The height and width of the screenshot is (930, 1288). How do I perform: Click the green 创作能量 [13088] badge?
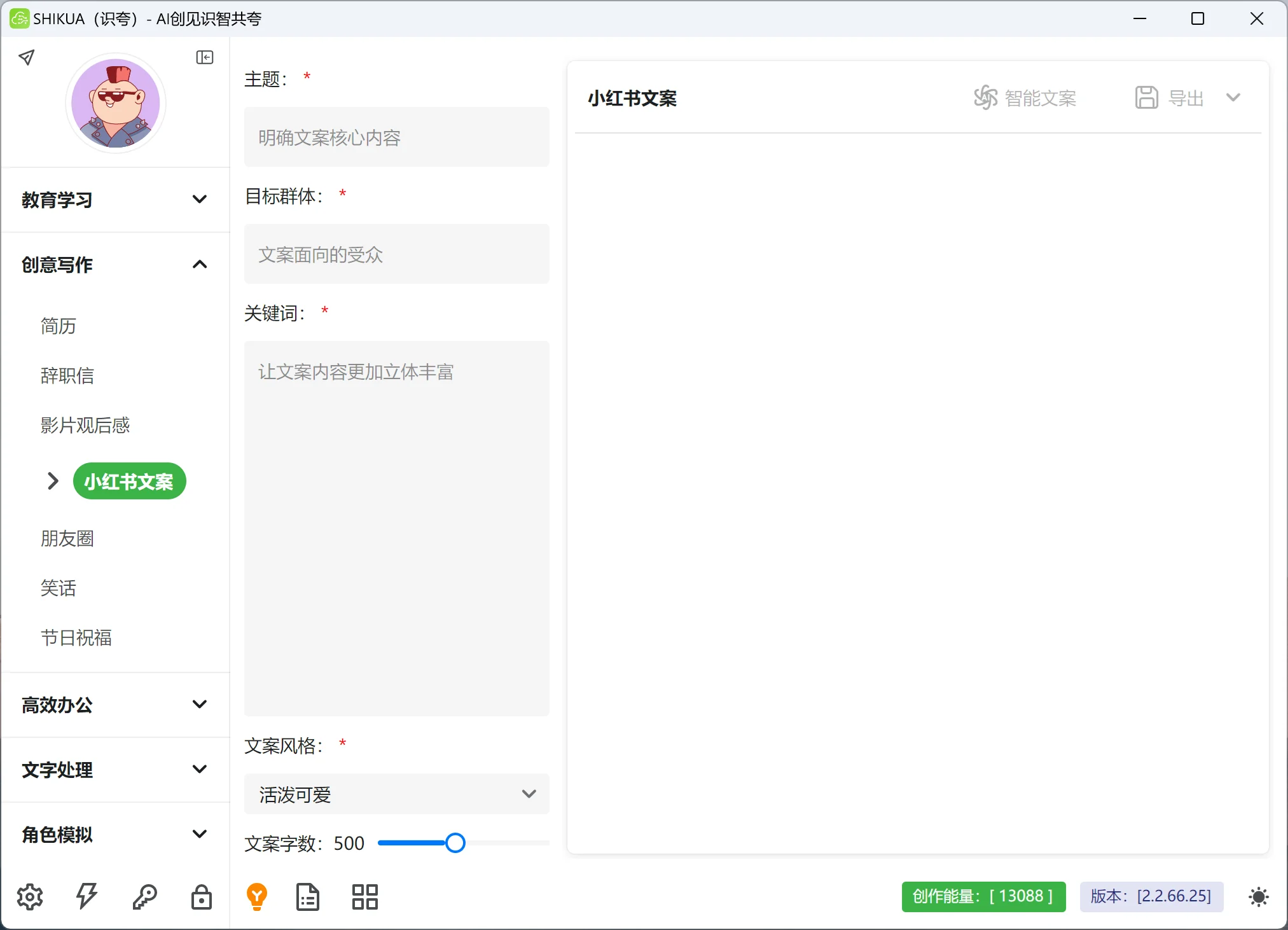tap(983, 896)
